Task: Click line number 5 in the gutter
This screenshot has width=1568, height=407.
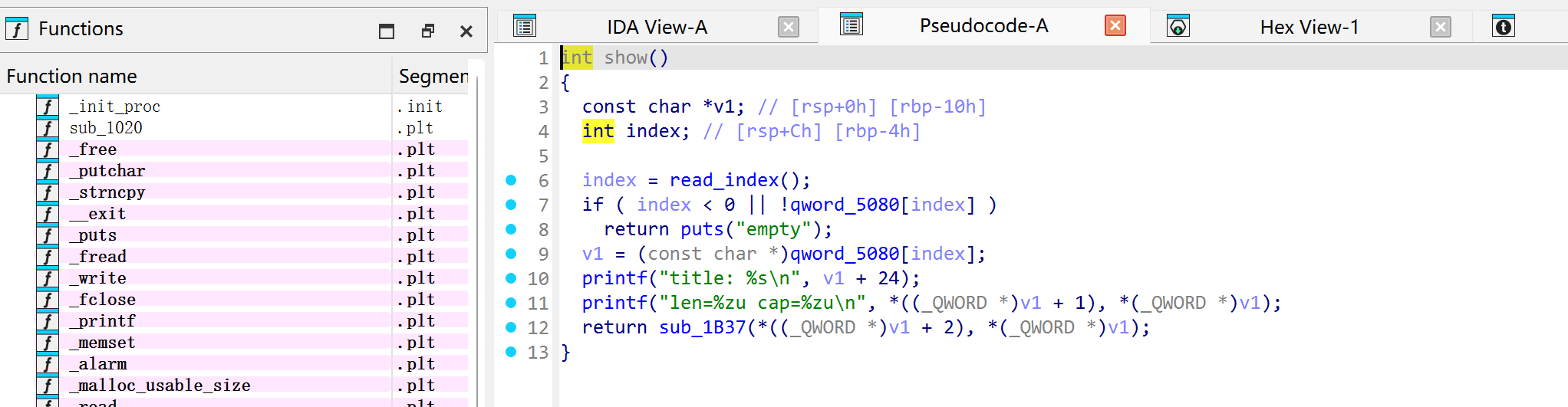Action: click(543, 156)
